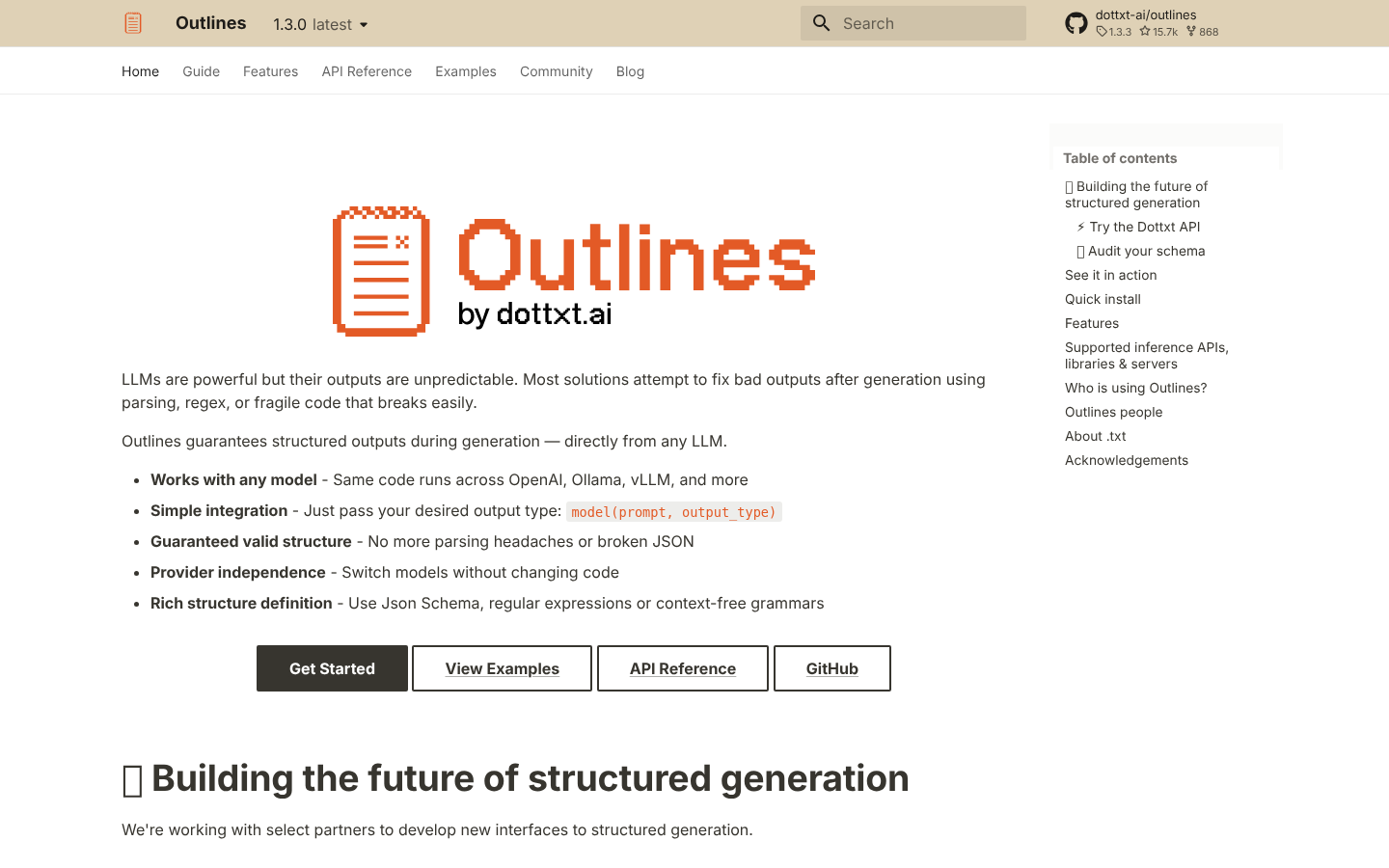Image resolution: width=1389 pixels, height=868 pixels.
Task: Click the 'Rich structure definition' bold text
Action: [x=241, y=603]
